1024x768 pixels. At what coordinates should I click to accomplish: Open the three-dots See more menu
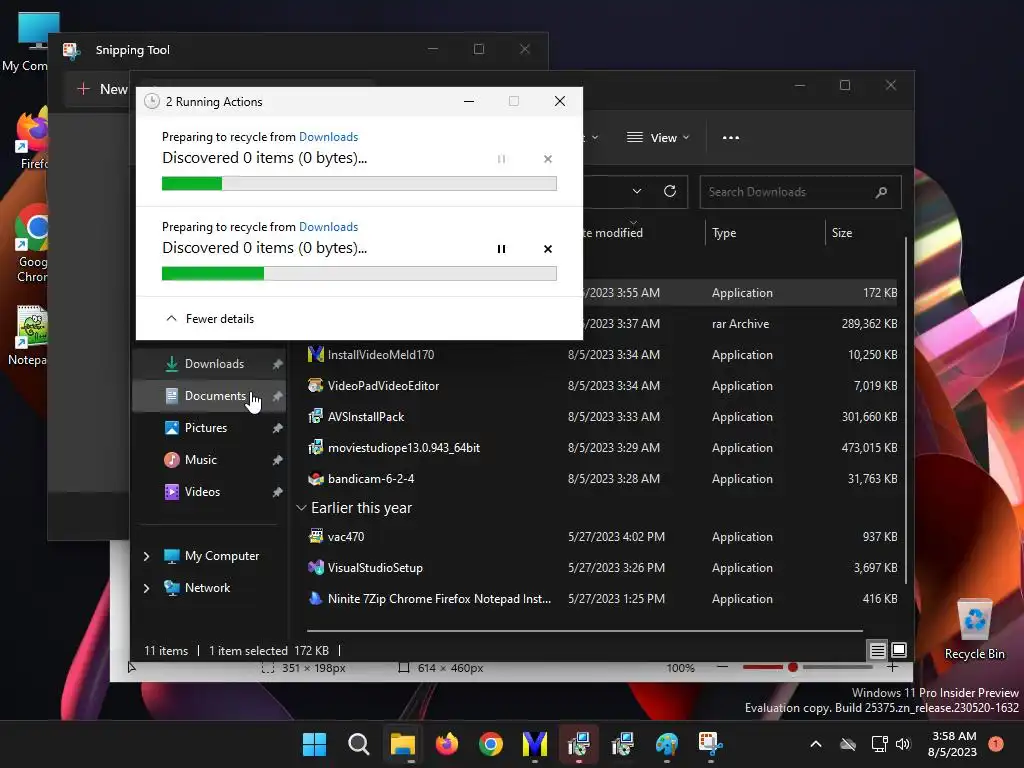coord(731,138)
